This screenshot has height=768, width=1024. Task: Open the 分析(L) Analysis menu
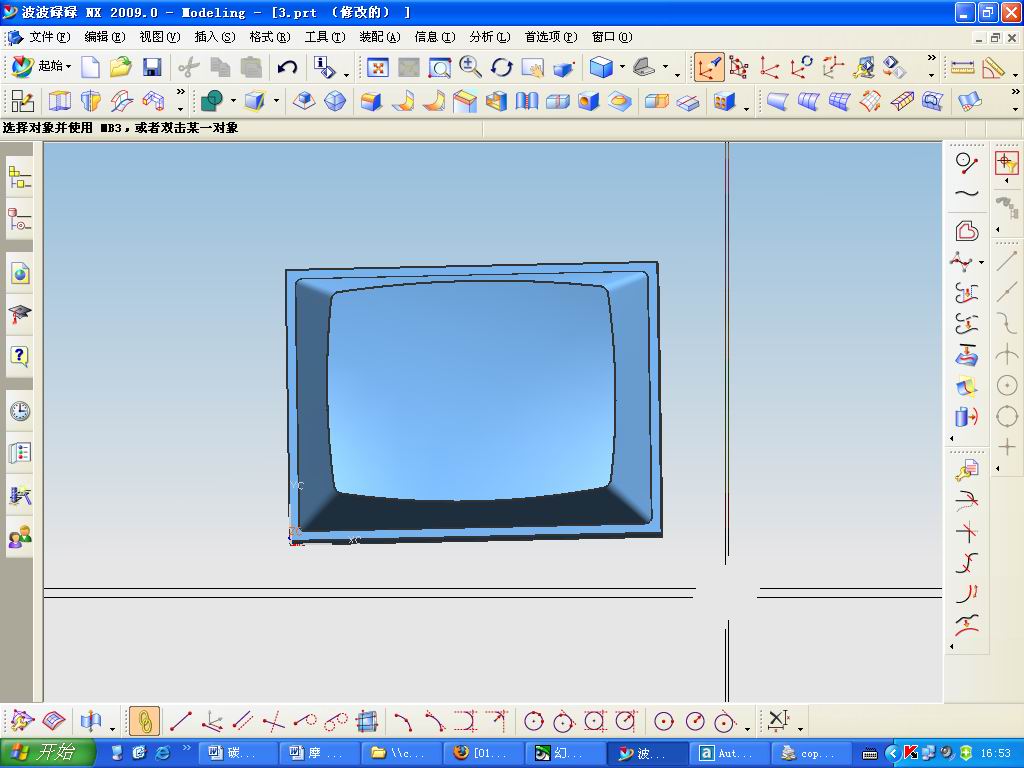[x=489, y=37]
